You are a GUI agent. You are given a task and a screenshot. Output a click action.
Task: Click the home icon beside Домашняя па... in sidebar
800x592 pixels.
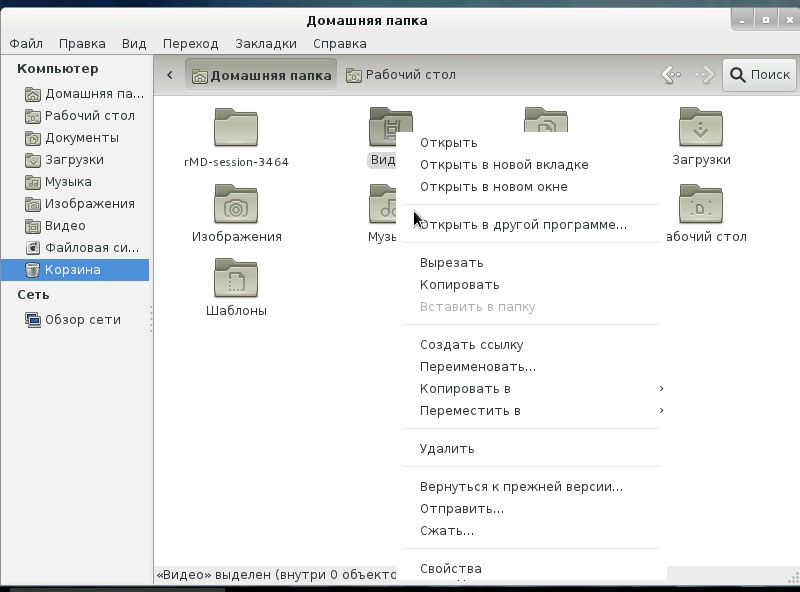click(x=33, y=94)
